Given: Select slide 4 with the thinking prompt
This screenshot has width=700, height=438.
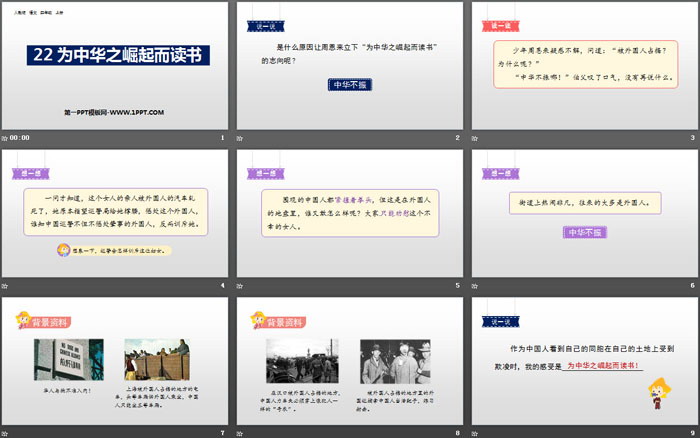Looking at the screenshot, I should click(x=115, y=213).
